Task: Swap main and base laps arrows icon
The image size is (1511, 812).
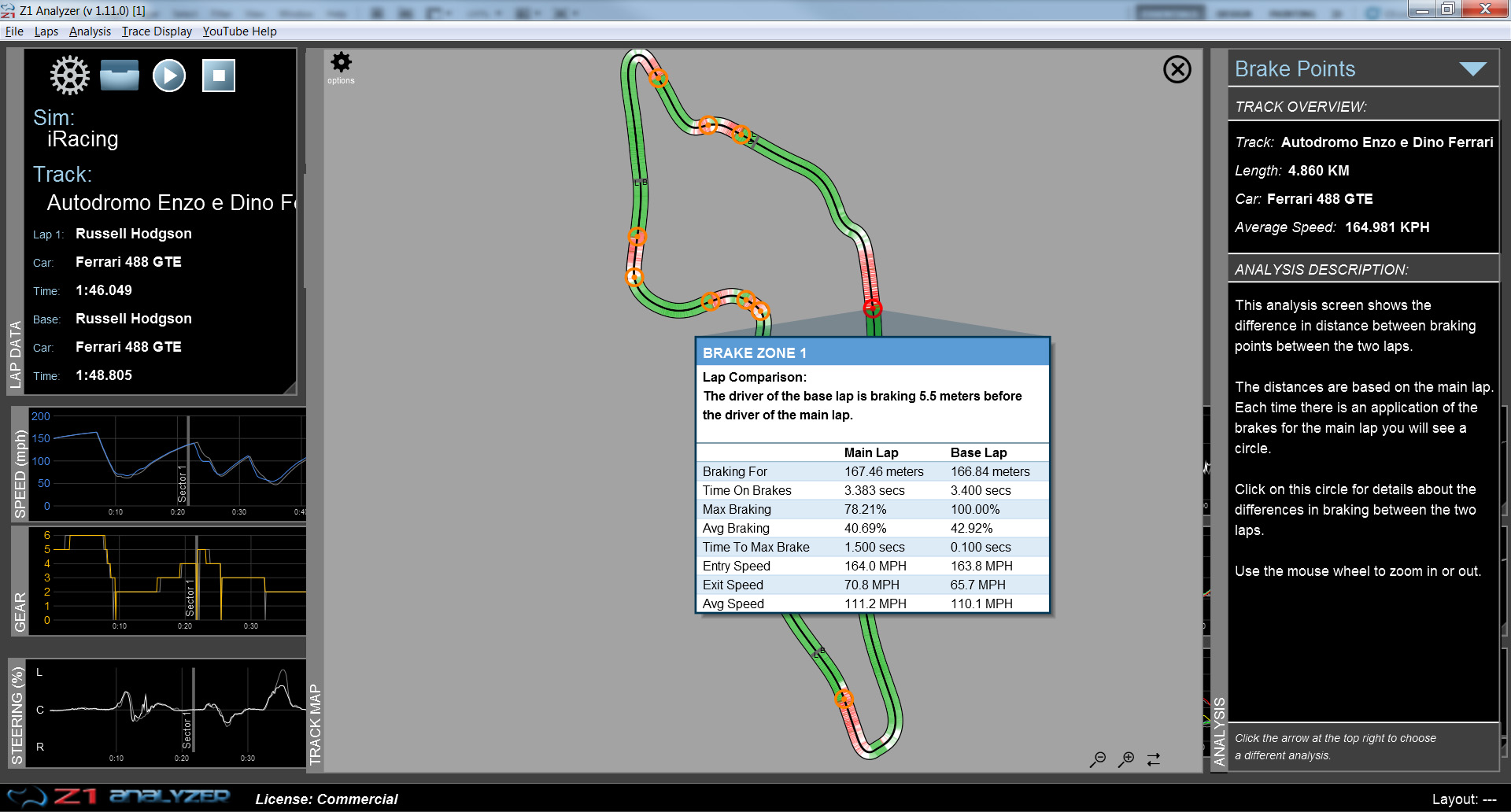Action: click(1154, 759)
